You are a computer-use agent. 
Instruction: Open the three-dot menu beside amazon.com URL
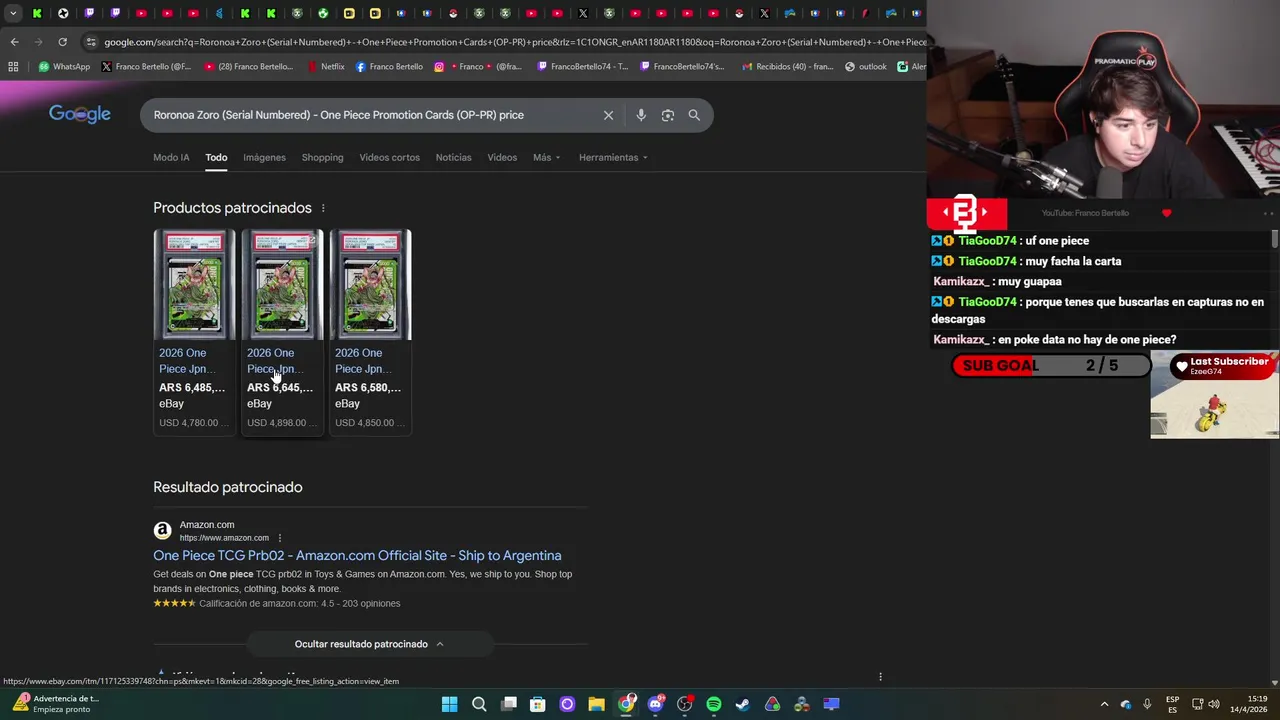pos(280,538)
